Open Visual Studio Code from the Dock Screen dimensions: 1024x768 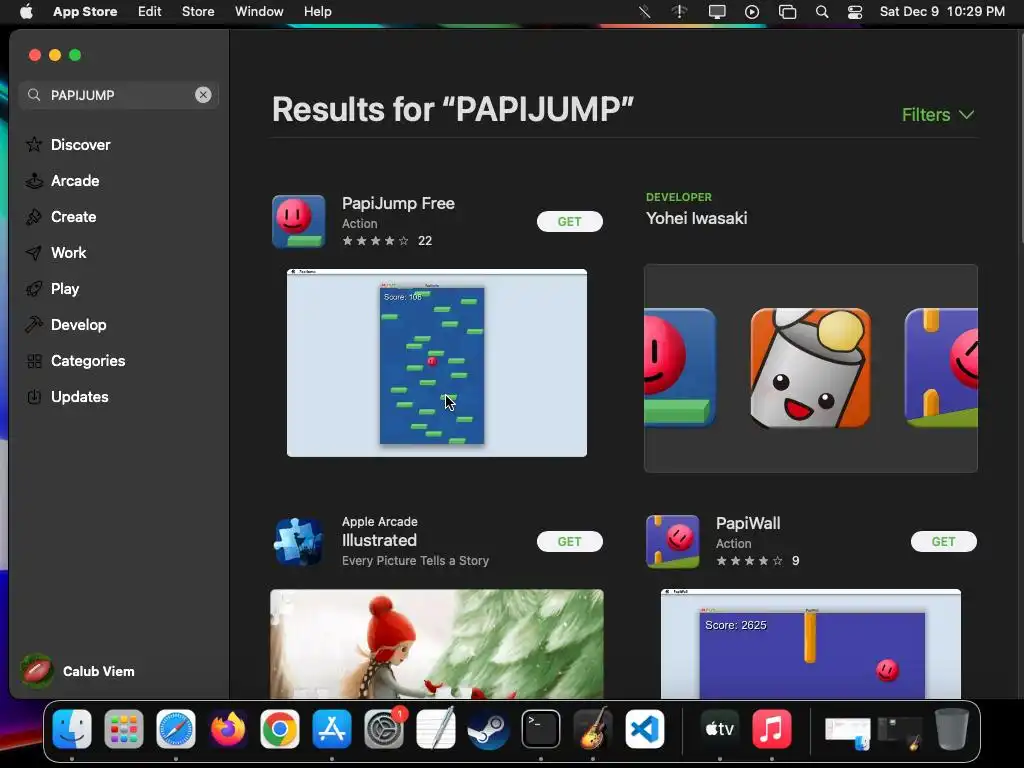[645, 729]
